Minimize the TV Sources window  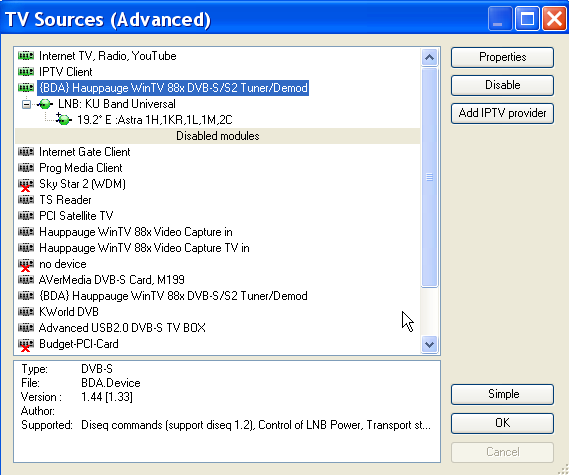pos(500,18)
